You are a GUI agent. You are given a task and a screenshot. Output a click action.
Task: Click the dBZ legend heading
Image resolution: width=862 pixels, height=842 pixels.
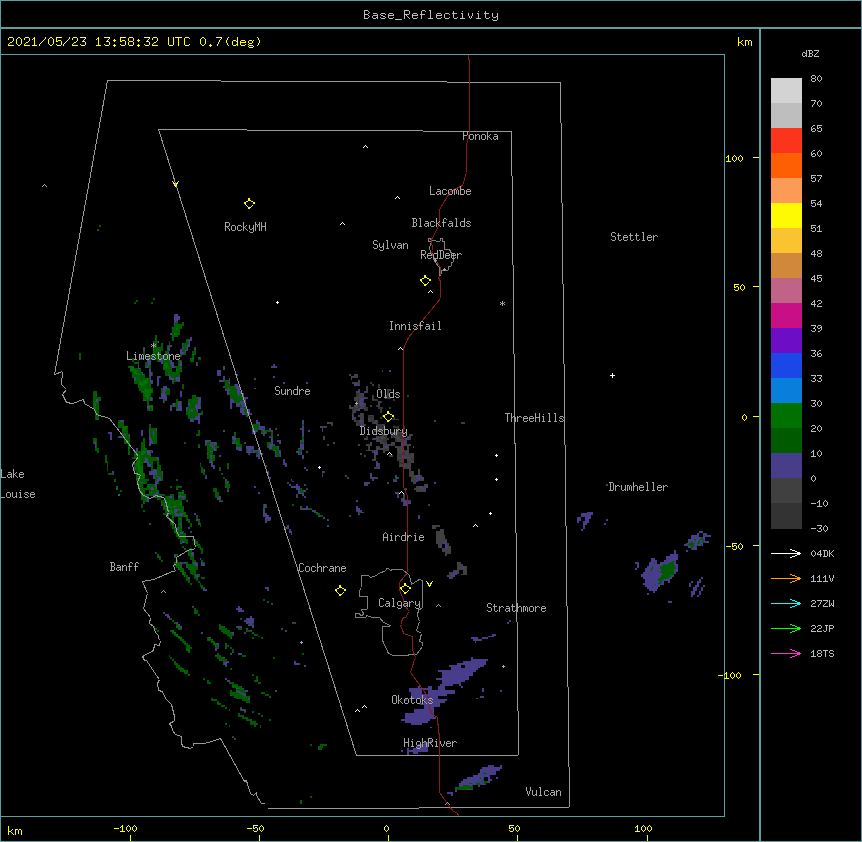click(x=810, y=53)
